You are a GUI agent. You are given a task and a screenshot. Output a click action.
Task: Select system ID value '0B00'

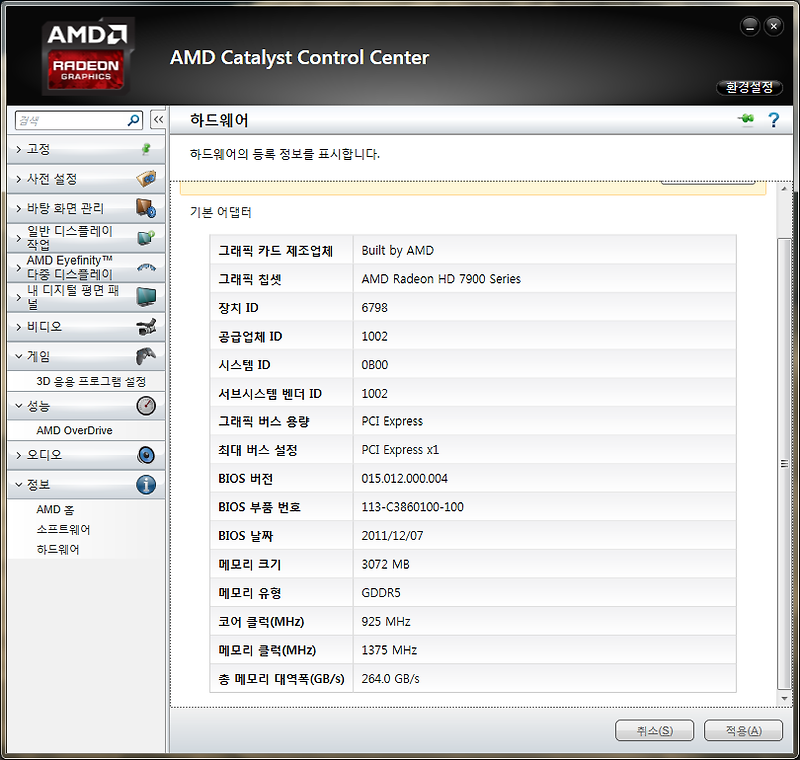click(x=374, y=365)
